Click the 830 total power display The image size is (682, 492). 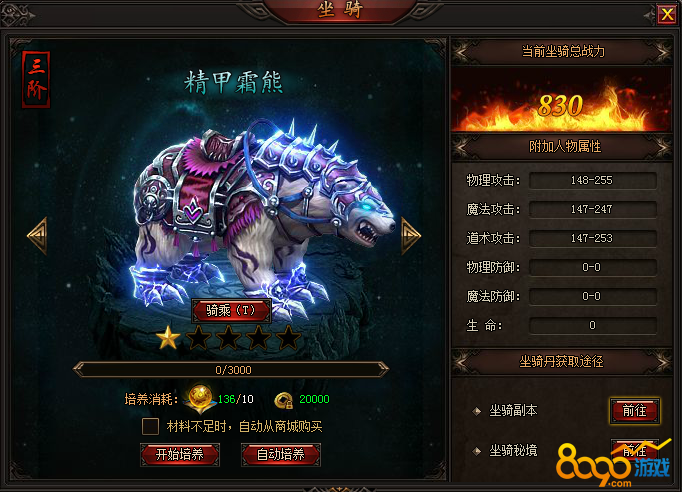(x=560, y=105)
